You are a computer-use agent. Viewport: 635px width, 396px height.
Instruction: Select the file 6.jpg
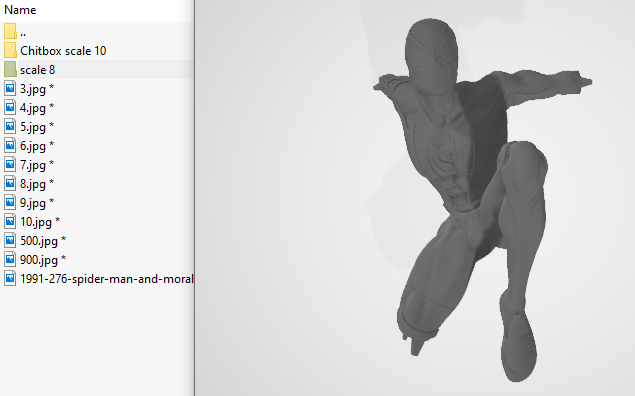pos(37,146)
